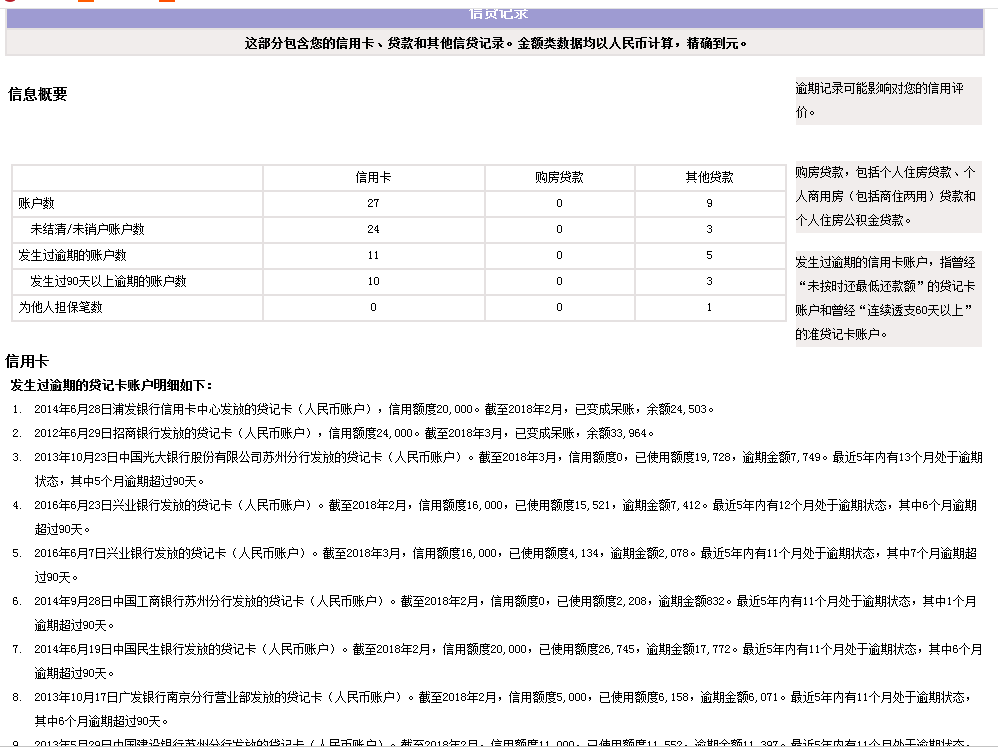
Task: Select the 兴业银行 entry dated 2016年6月7日
Action: pyautogui.click(x=505, y=565)
